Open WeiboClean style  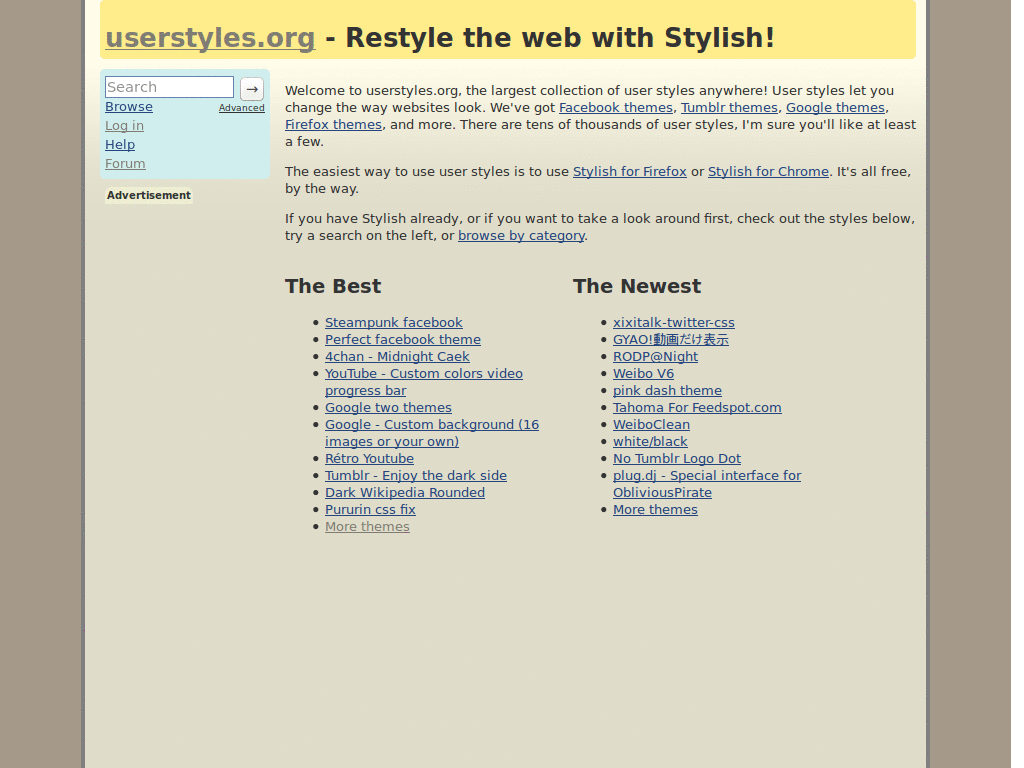[651, 424]
